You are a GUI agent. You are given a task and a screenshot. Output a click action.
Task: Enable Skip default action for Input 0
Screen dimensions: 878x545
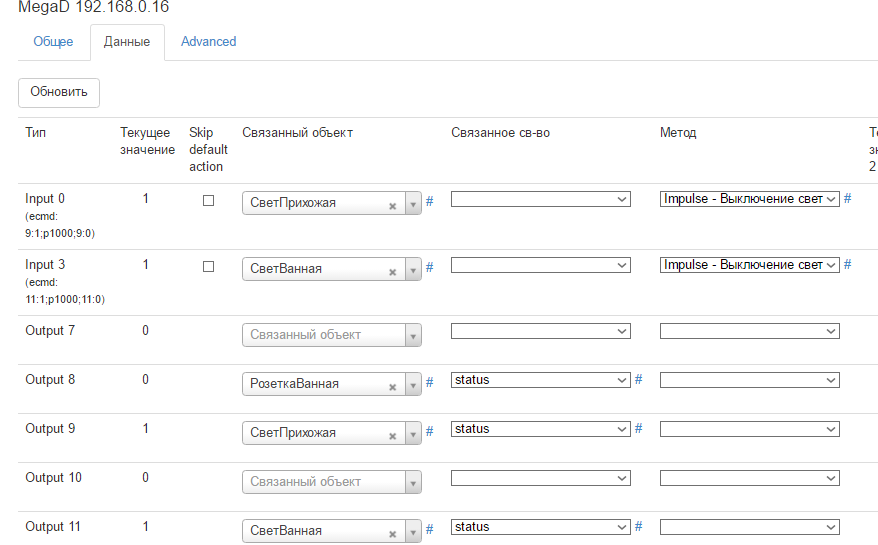[x=208, y=200]
